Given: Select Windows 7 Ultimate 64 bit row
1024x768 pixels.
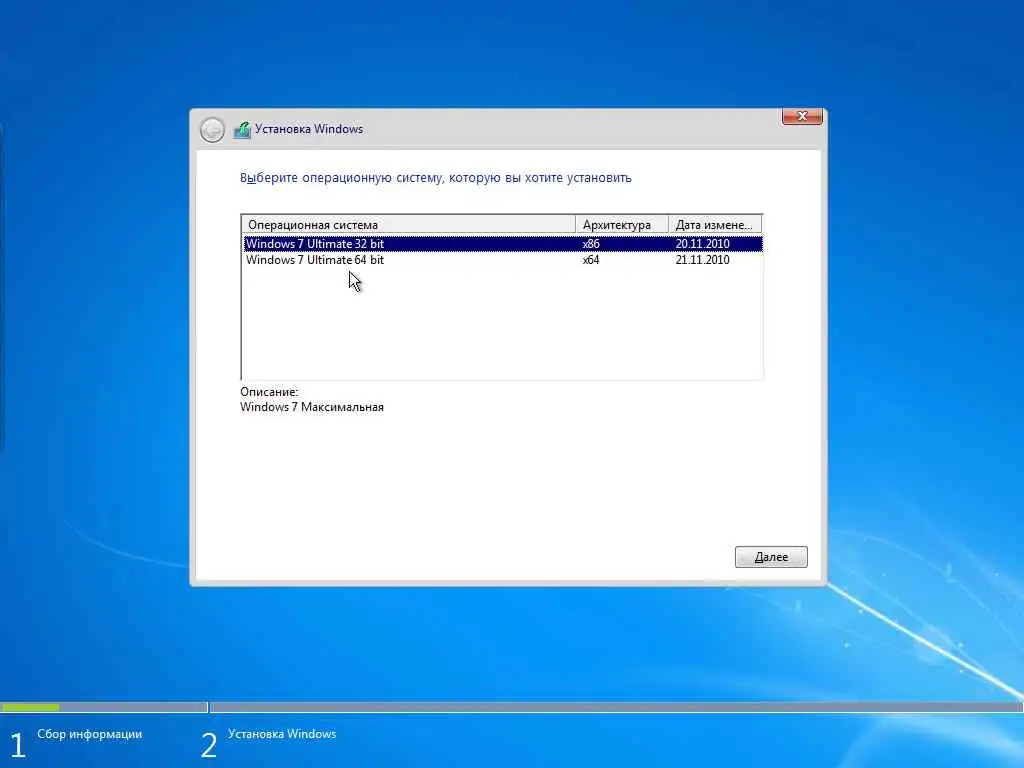Looking at the screenshot, I should [503, 260].
